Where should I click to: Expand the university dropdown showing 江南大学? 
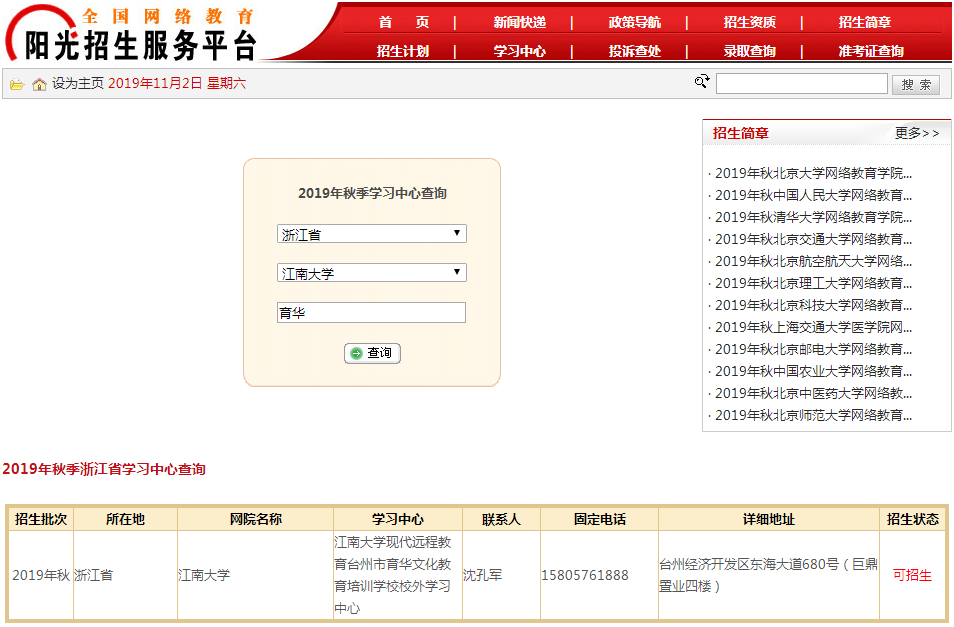click(x=371, y=272)
